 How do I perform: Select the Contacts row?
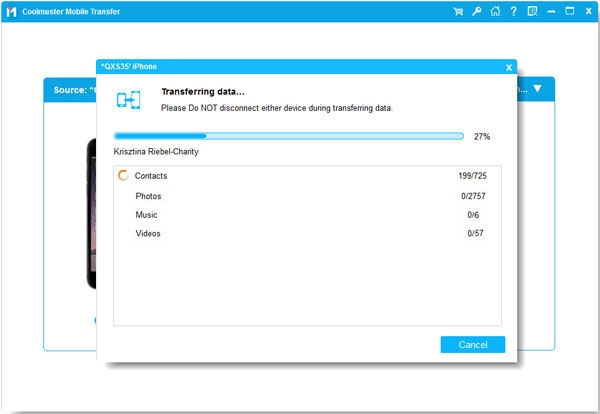tap(307, 176)
